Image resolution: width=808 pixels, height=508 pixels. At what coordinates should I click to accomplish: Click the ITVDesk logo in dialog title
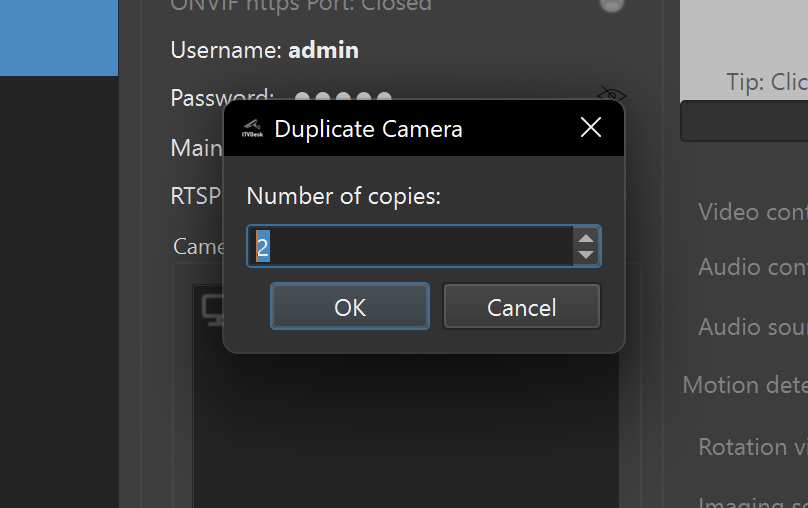pos(253,128)
